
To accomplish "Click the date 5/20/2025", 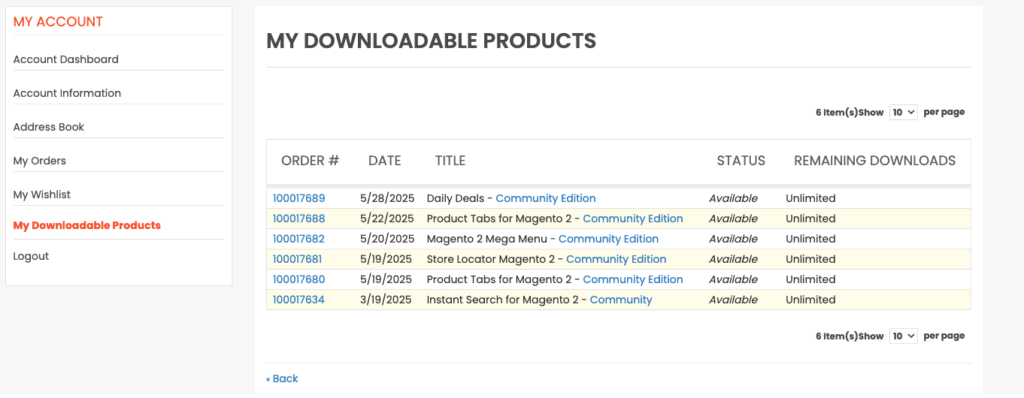I will [x=387, y=239].
